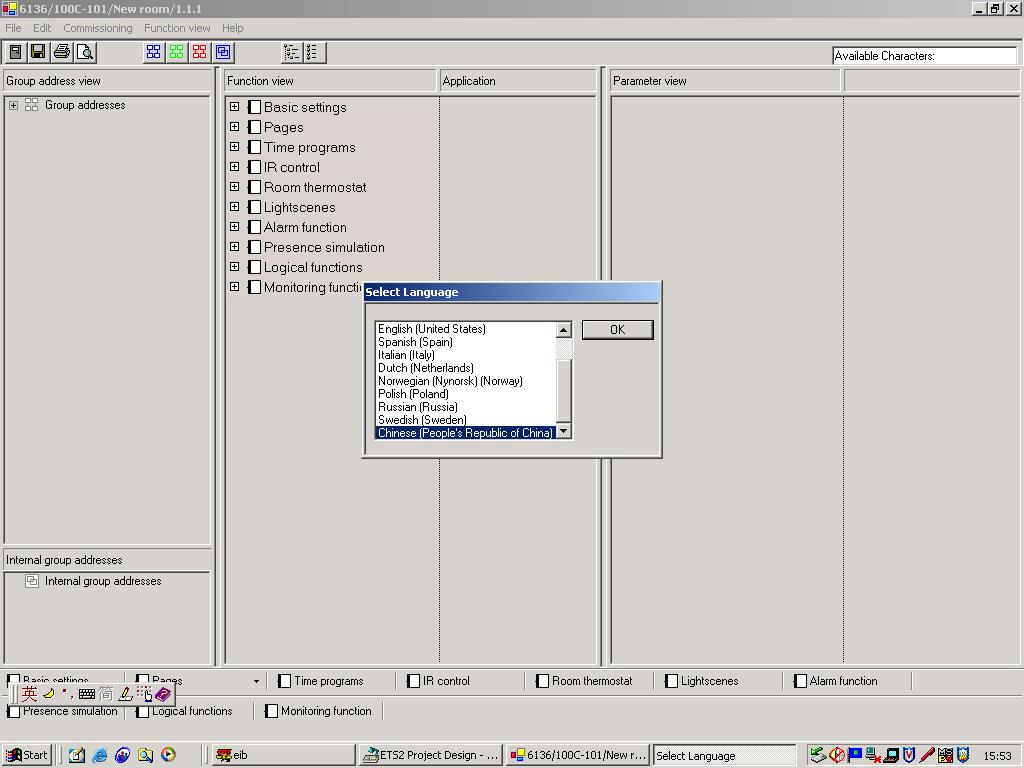Select English (United States) in language list
The image size is (1024, 768).
[x=432, y=329]
